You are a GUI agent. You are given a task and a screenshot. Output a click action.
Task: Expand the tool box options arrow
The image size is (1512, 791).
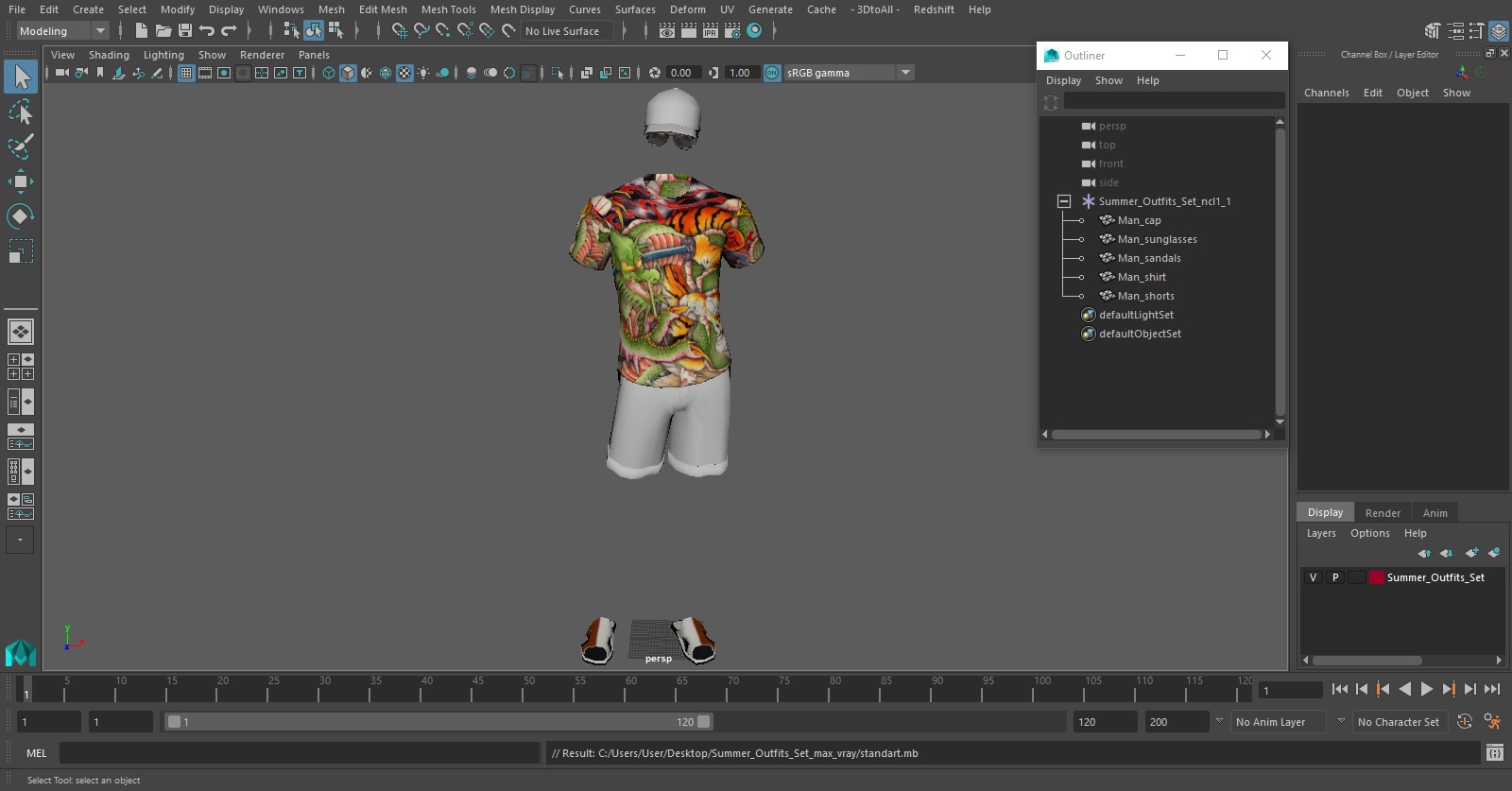pyautogui.click(x=20, y=540)
